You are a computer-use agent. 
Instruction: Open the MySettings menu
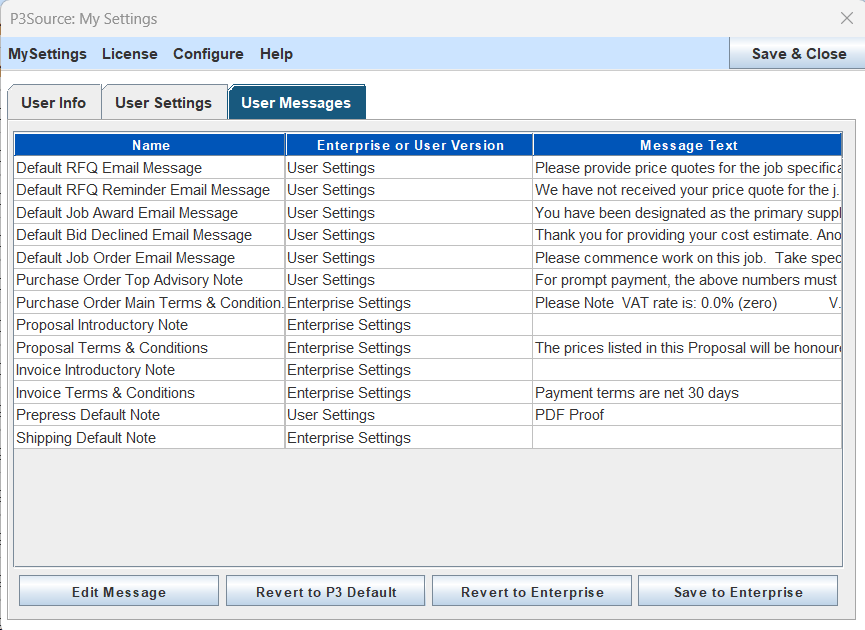point(47,54)
